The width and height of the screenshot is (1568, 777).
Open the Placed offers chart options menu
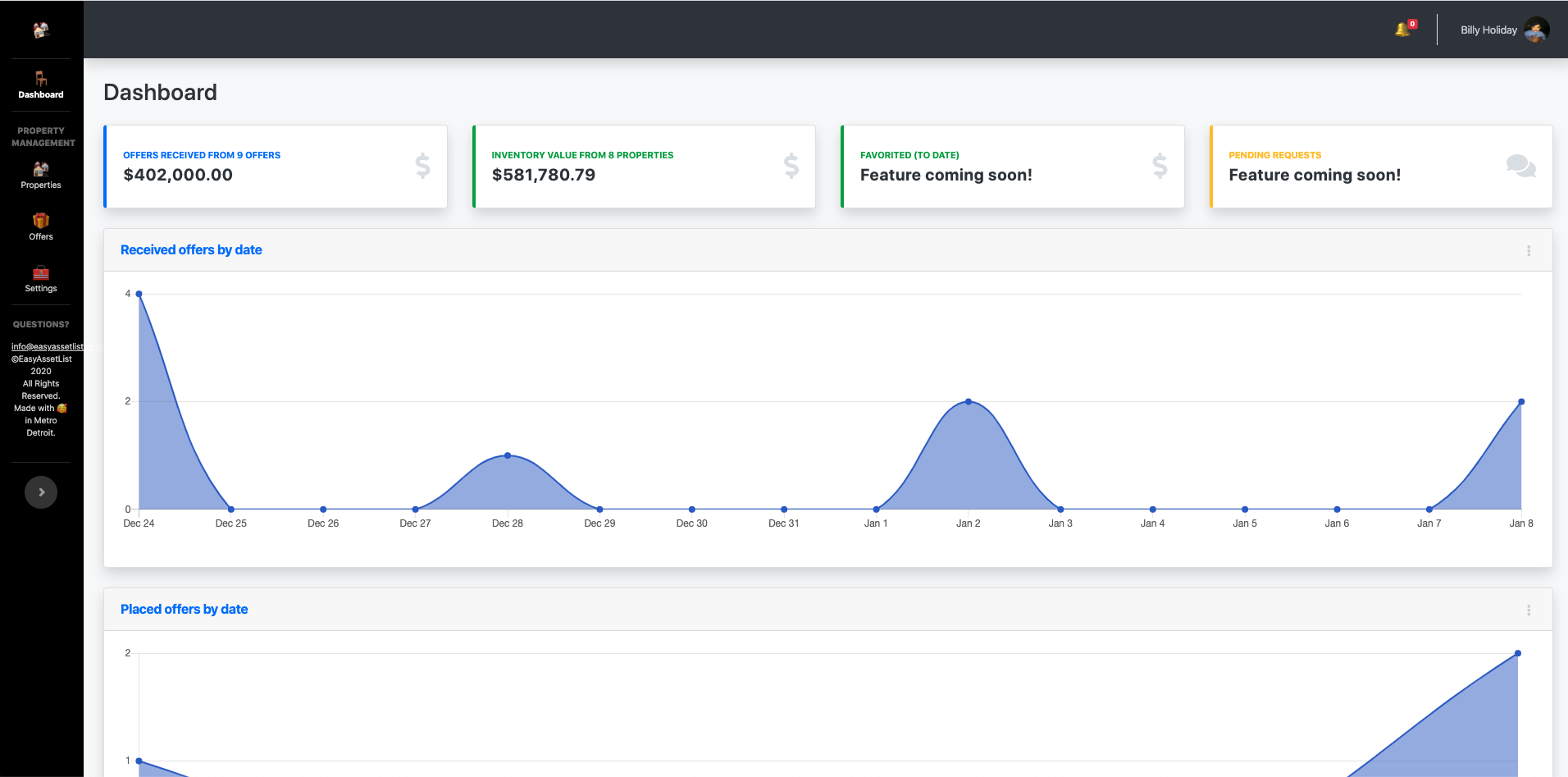coord(1529,610)
